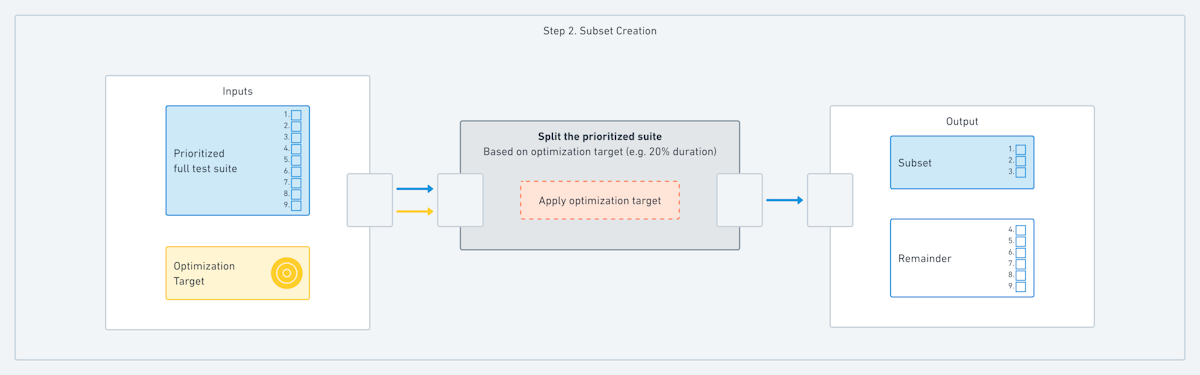Image resolution: width=1200 pixels, height=375 pixels.
Task: Check box number 1 in the prioritized test suite
Action: (x=296, y=115)
